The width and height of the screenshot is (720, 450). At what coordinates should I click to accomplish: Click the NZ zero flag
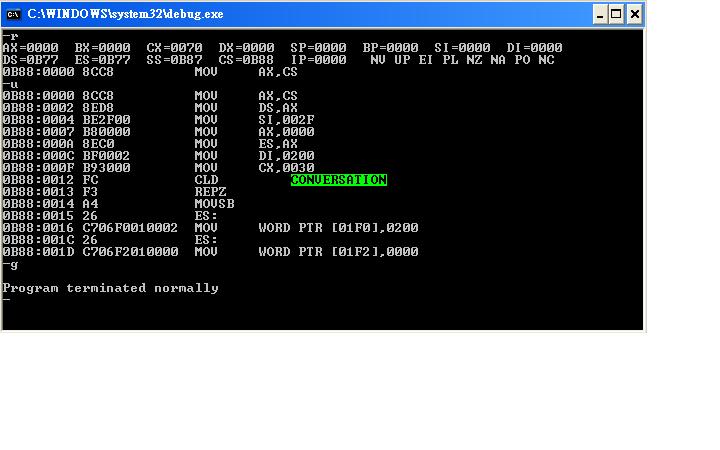pyautogui.click(x=474, y=60)
